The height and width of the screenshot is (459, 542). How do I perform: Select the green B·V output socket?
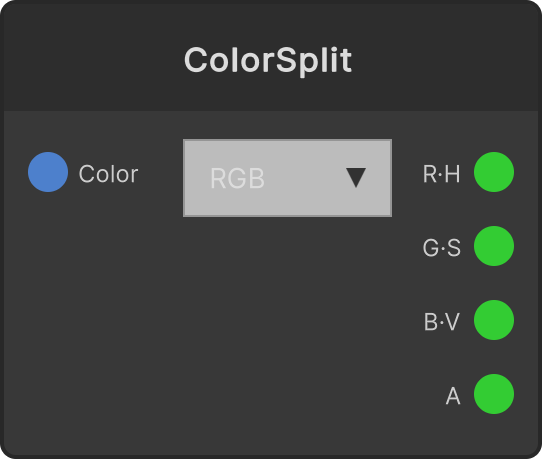(494, 320)
